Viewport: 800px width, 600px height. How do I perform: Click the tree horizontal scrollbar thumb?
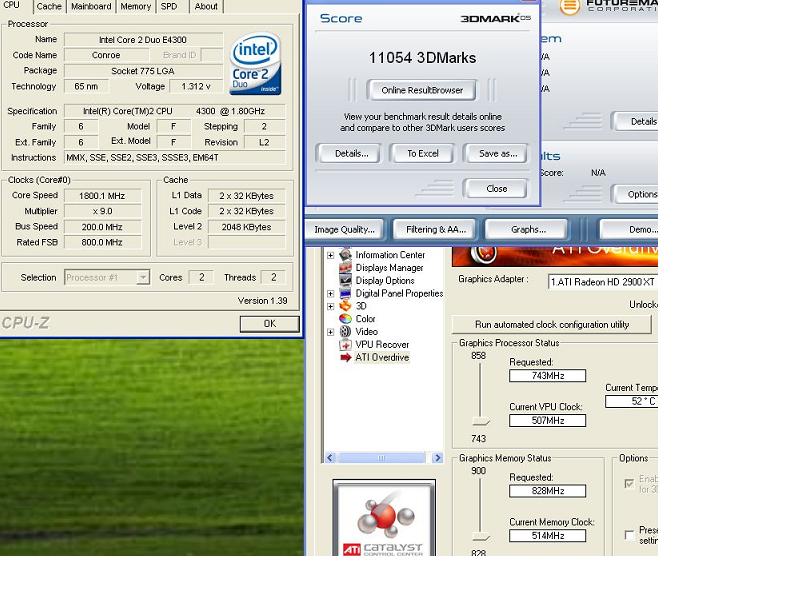(382, 458)
